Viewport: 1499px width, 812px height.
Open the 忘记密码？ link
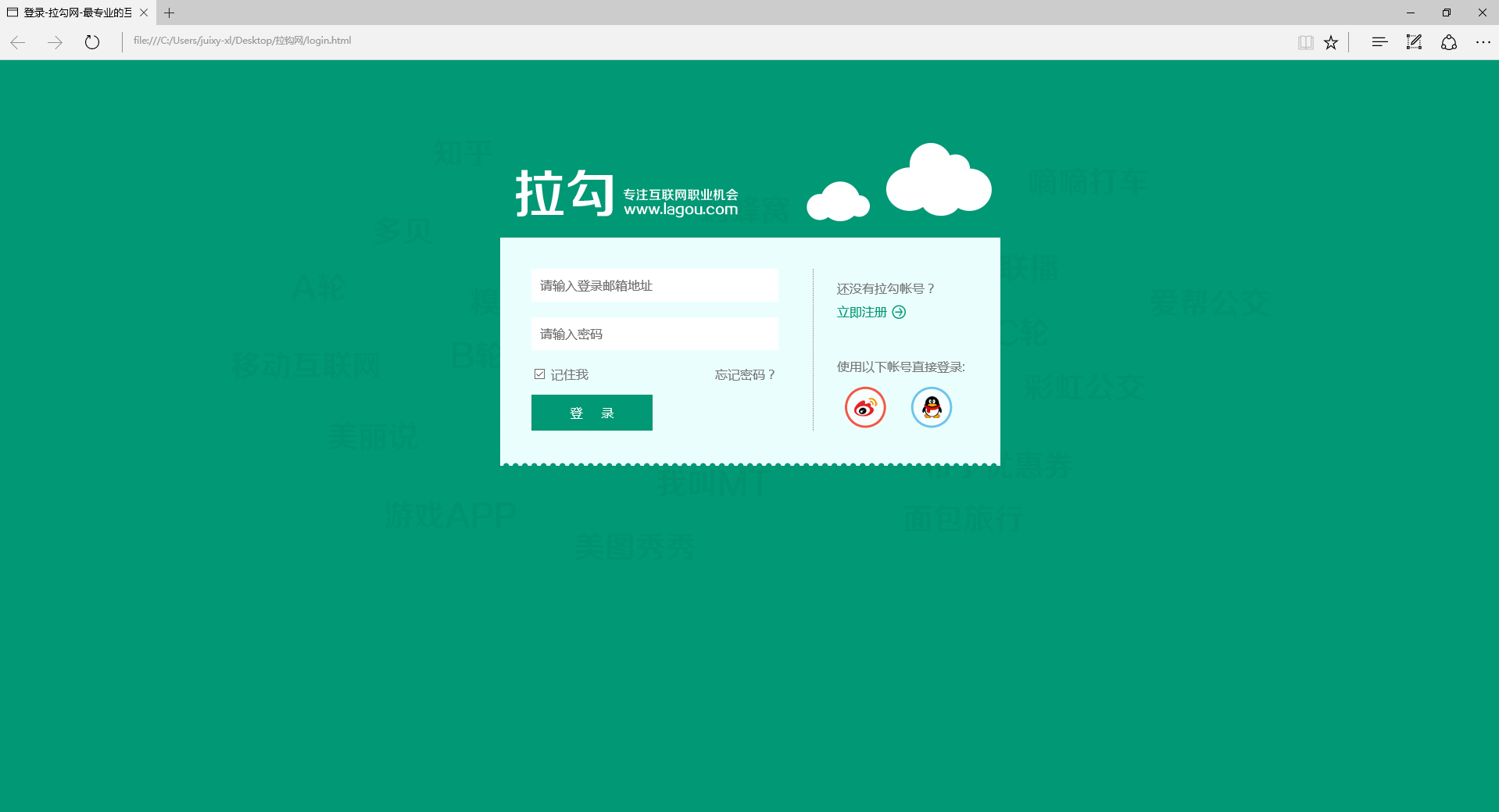click(746, 375)
